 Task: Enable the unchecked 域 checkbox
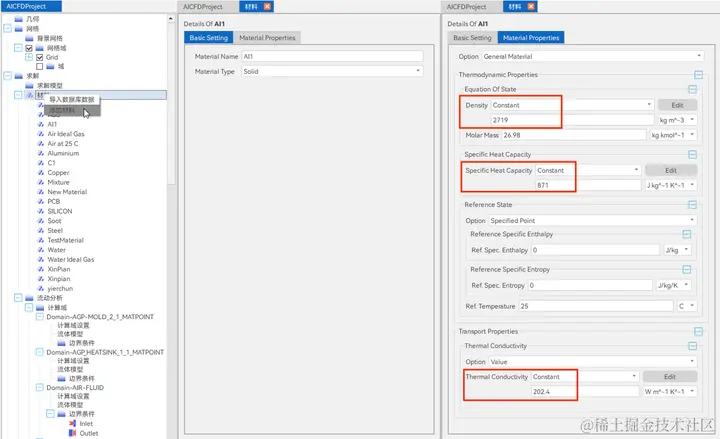pyautogui.click(x=39, y=67)
